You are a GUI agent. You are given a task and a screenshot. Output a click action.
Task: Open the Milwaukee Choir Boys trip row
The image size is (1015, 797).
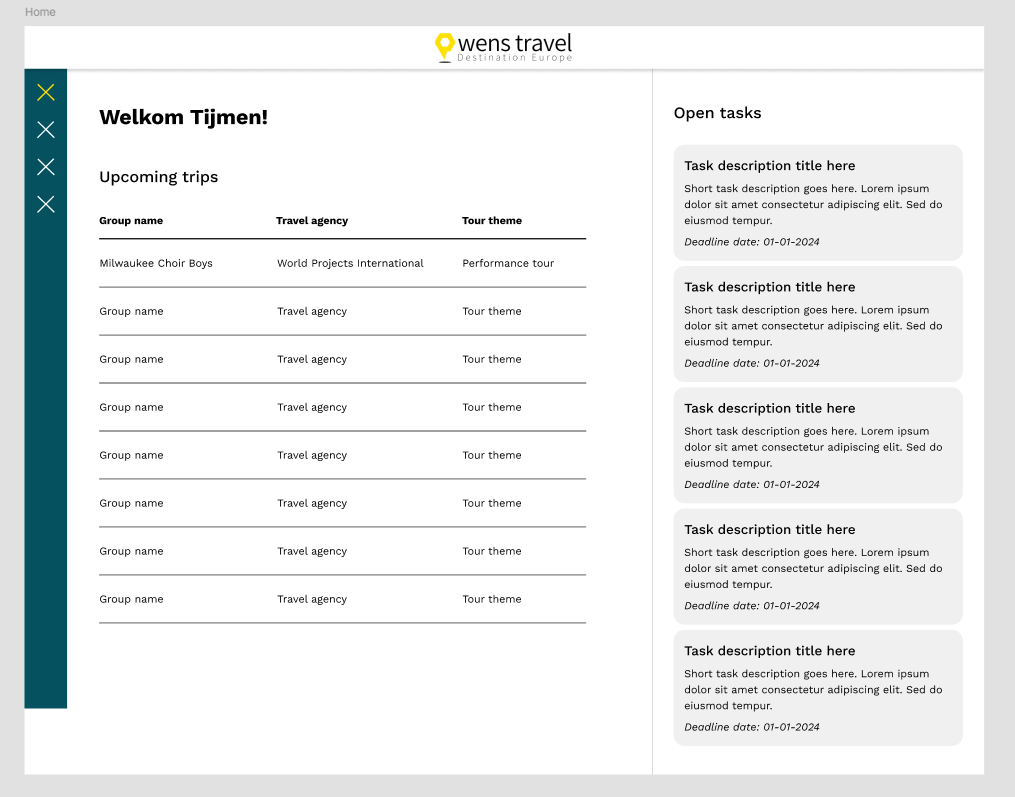[x=342, y=264]
